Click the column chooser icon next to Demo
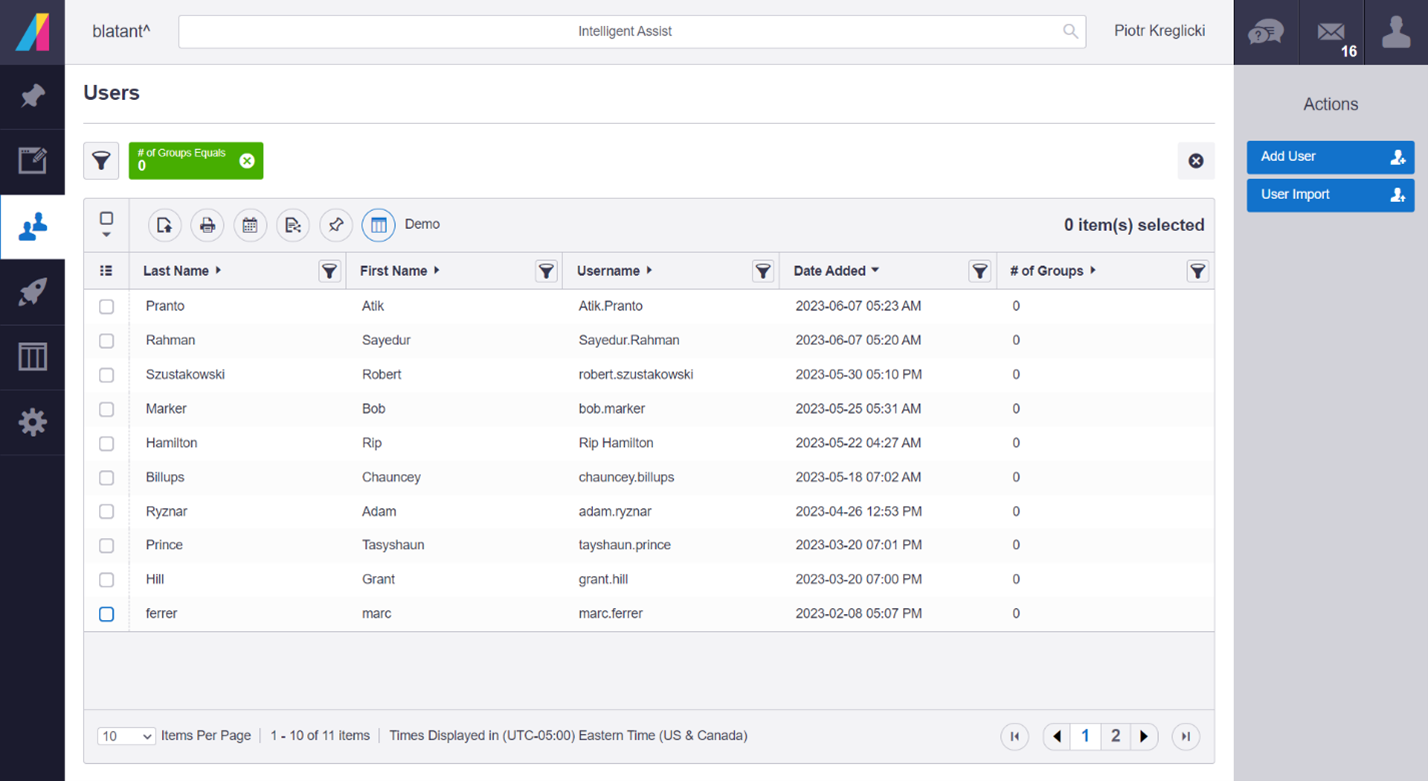This screenshot has height=781, width=1428. 379,225
